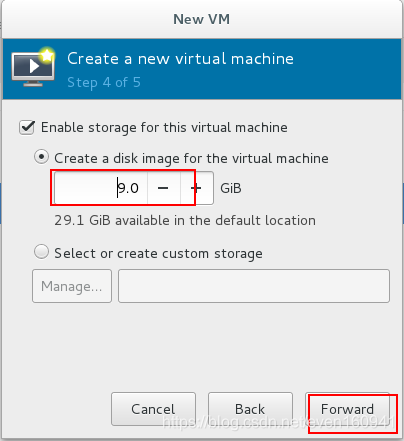Cancel the New VM wizard
The height and width of the screenshot is (441, 404).
click(153, 409)
